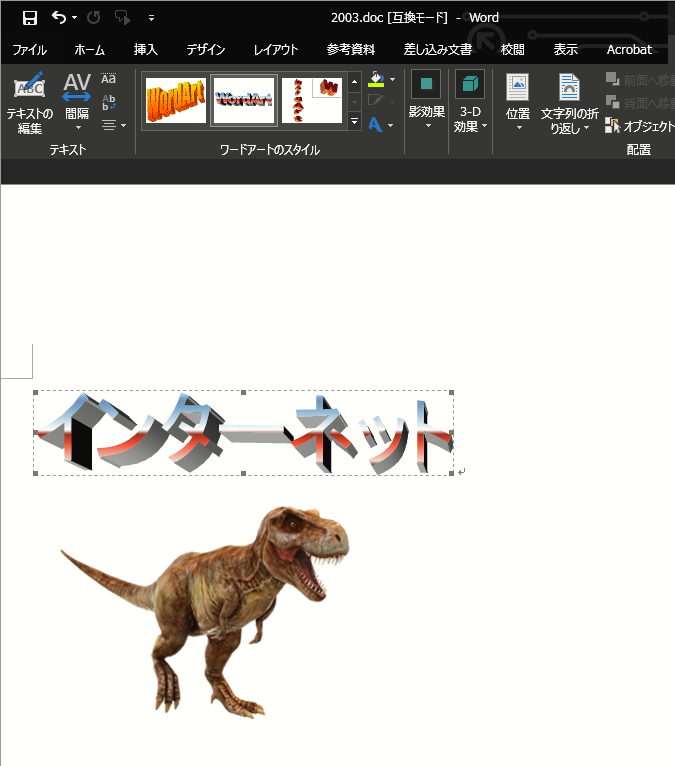Click the T-Rex dinosaur image
Image resolution: width=675 pixels, height=766 pixels.
[x=205, y=612]
